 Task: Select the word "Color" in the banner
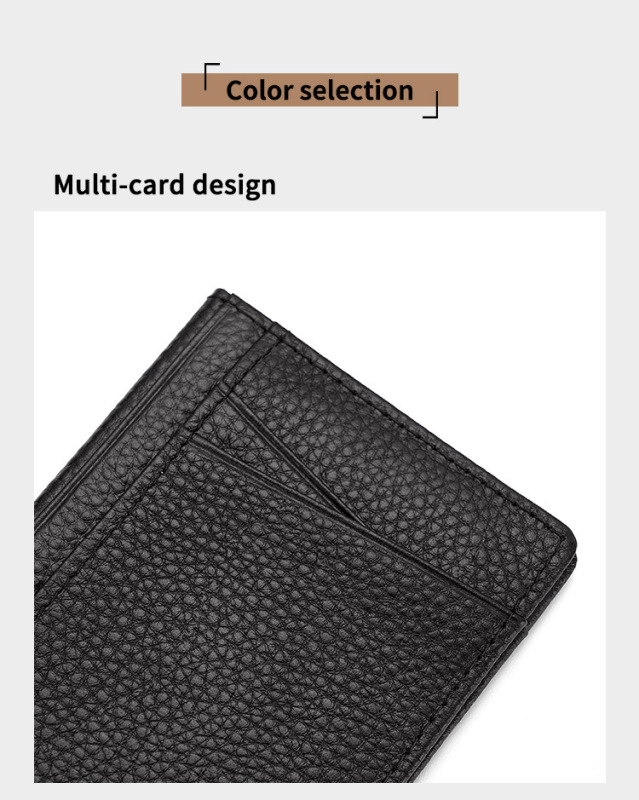tap(258, 90)
